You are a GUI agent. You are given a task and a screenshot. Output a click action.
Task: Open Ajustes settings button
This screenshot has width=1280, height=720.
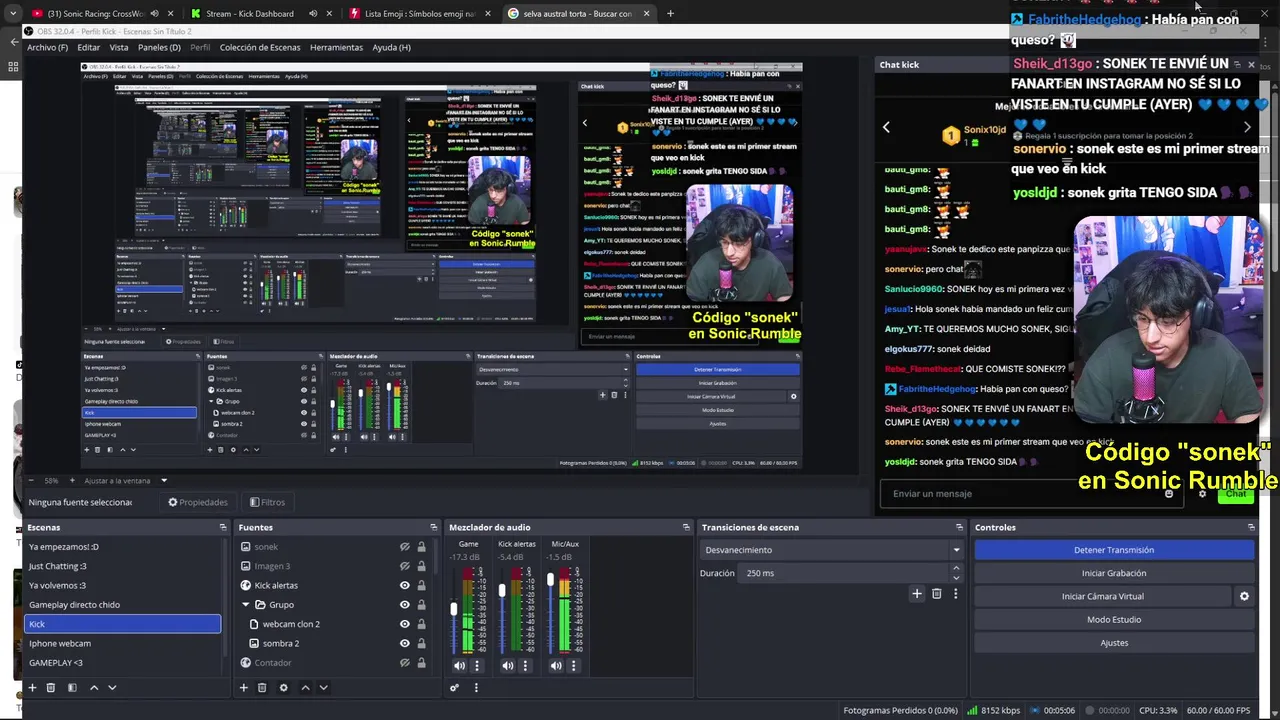[x=1114, y=643]
